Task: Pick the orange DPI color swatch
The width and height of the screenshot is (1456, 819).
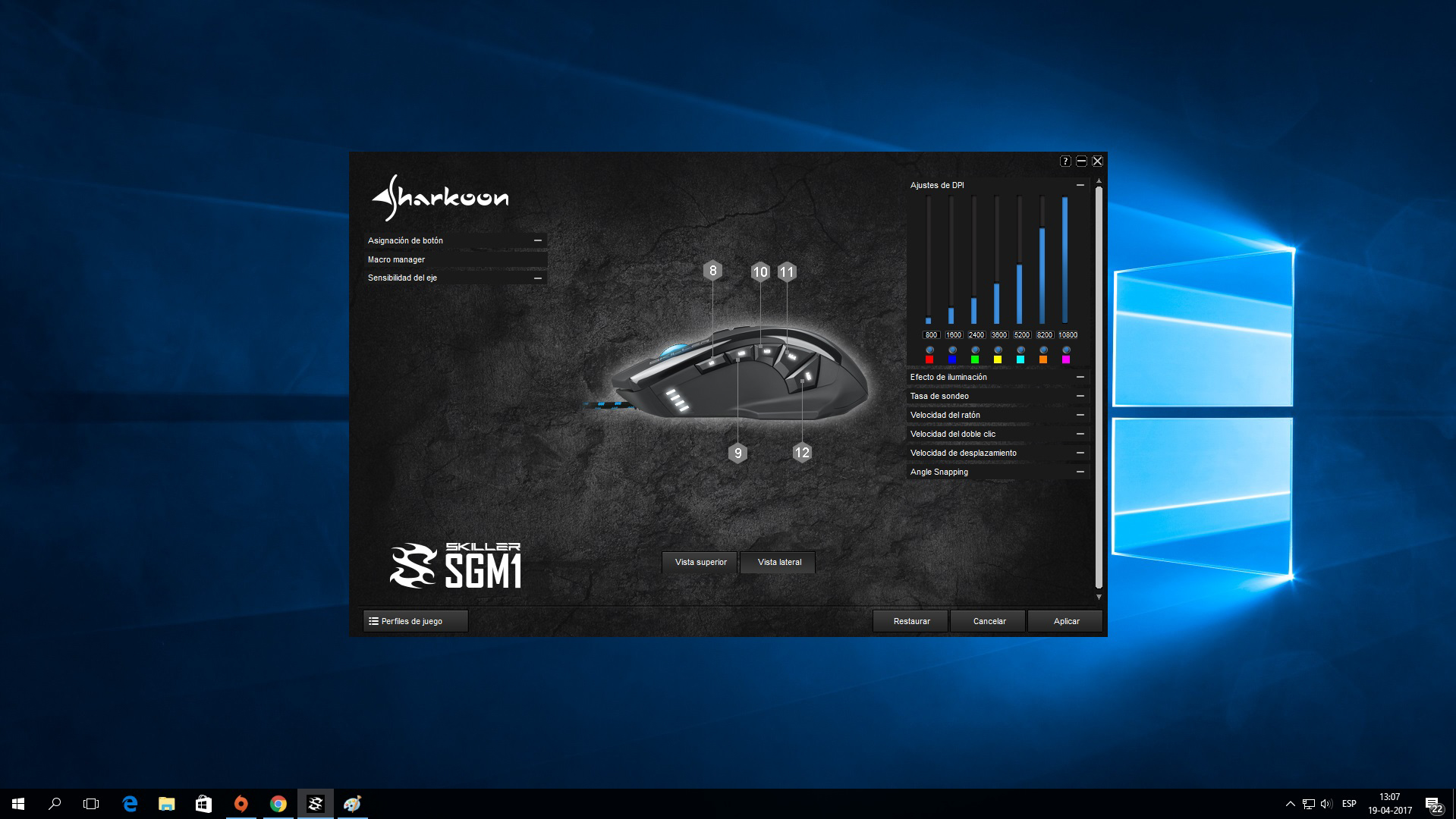Action: point(1043,359)
